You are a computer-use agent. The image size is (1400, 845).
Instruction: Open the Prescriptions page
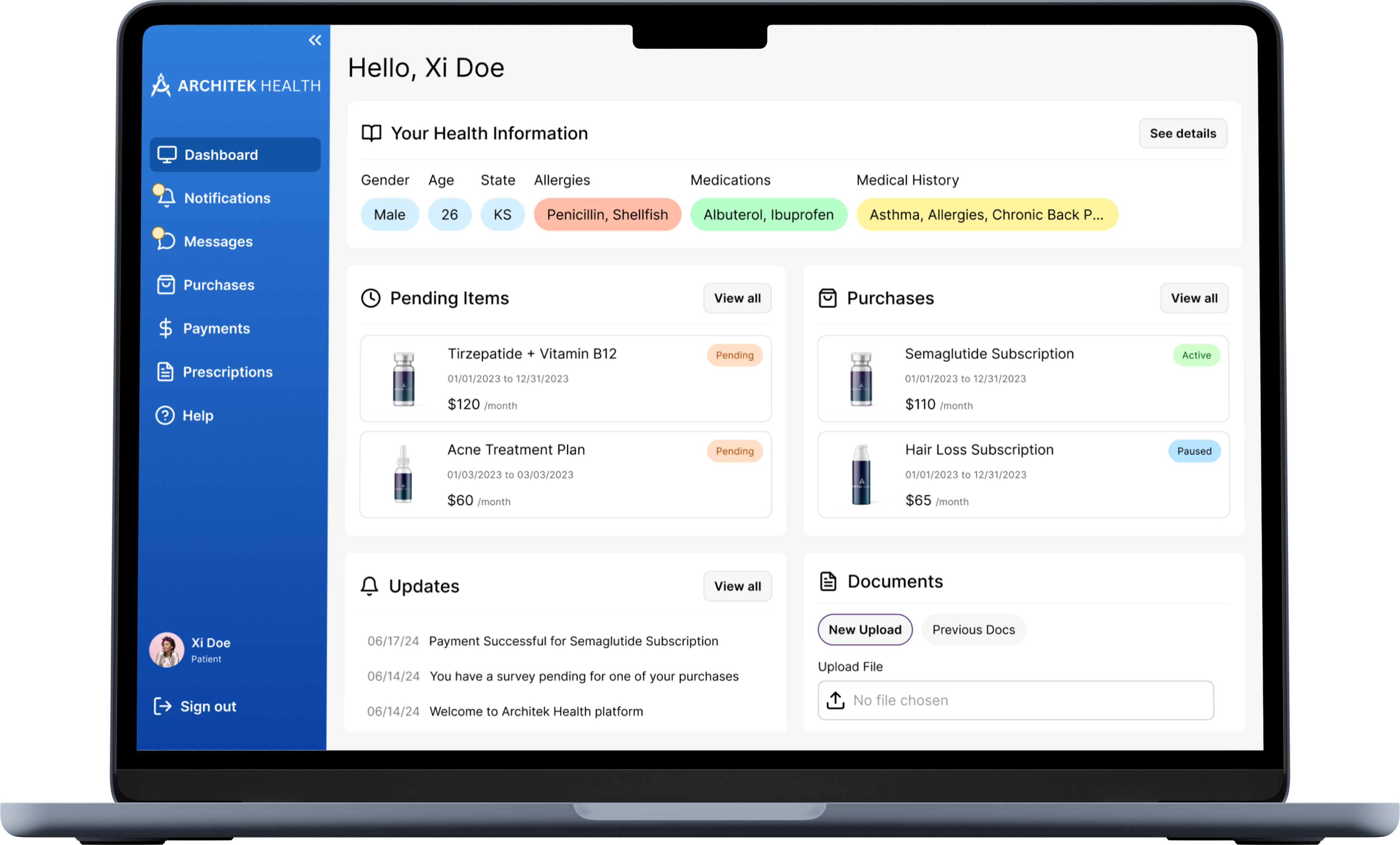(227, 372)
